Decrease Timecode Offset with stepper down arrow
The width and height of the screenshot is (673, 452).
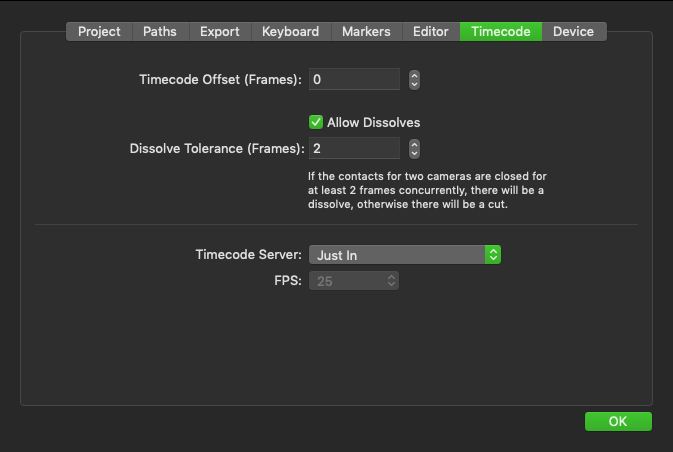pos(414,85)
